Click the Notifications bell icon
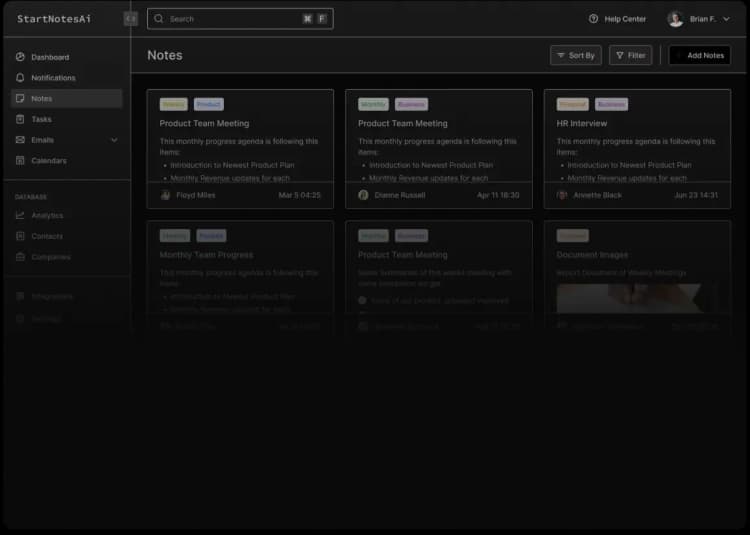 pyautogui.click(x=20, y=77)
